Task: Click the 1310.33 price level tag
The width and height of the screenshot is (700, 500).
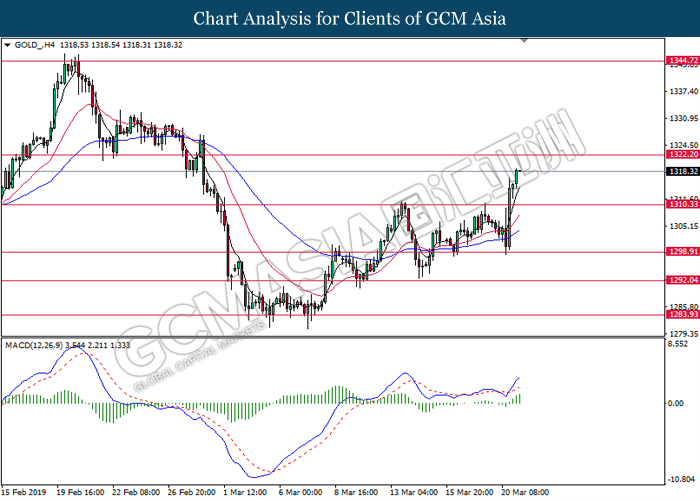Action: pos(681,205)
